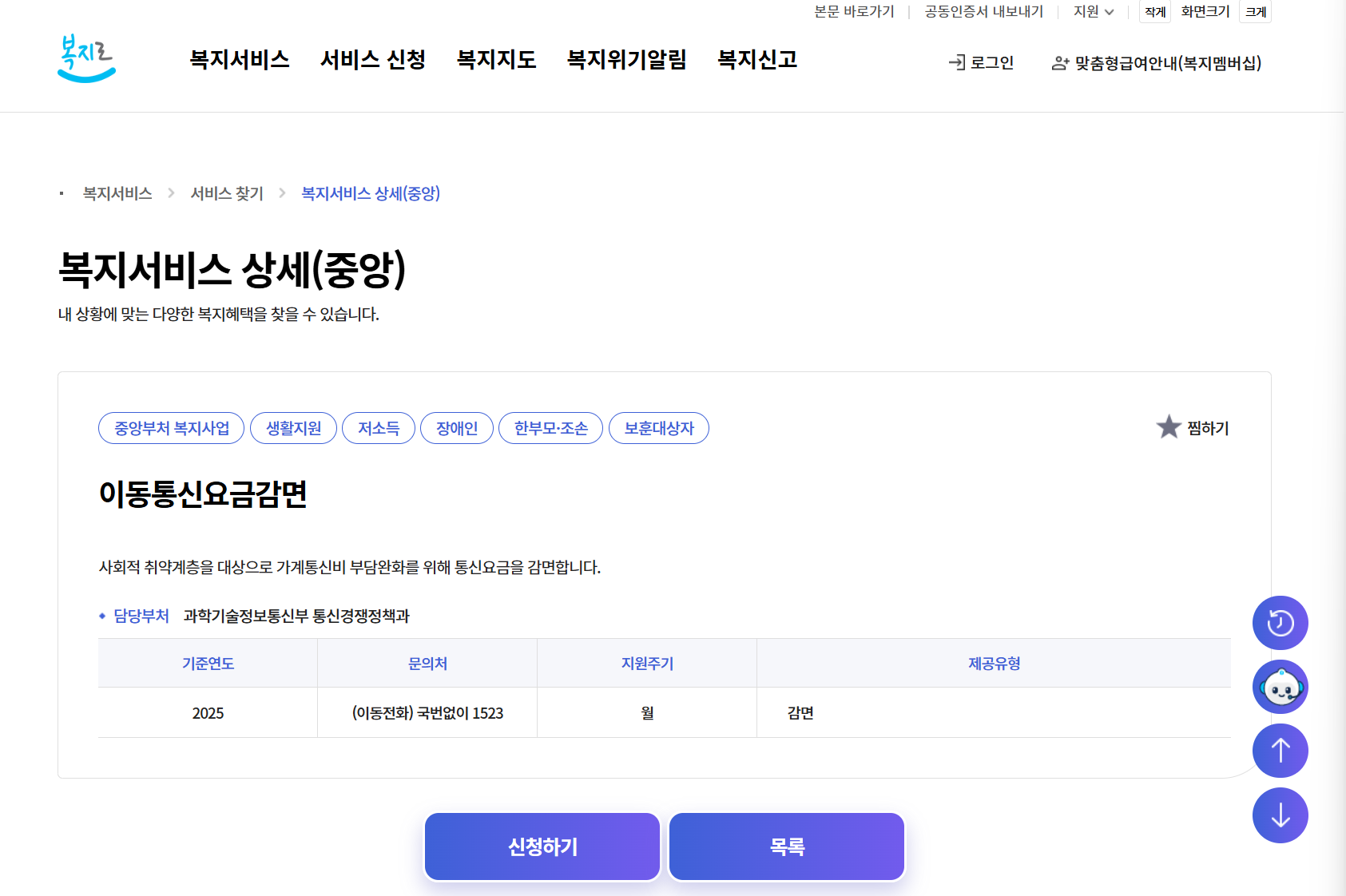Click the 신청하기 button
This screenshot has width=1346, height=896.
click(542, 846)
